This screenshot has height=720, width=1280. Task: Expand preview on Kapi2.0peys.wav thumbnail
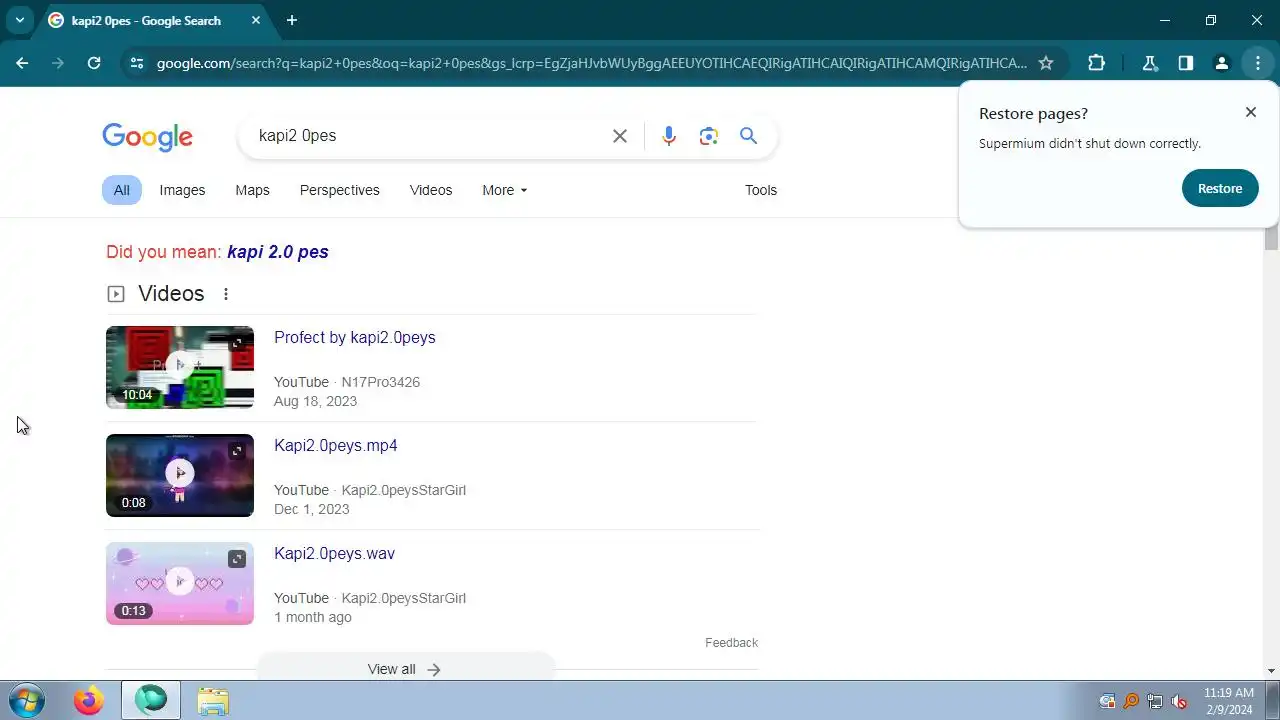pos(237,559)
